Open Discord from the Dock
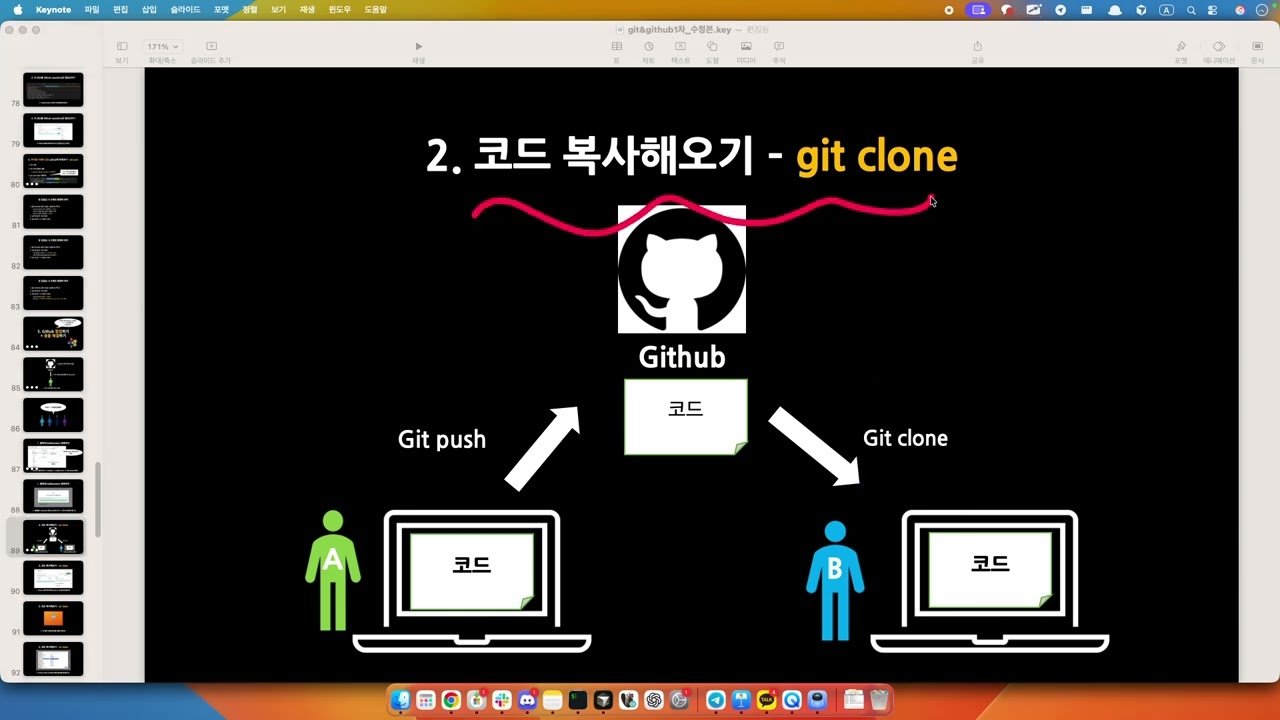This screenshot has width=1280, height=720. click(x=527, y=701)
